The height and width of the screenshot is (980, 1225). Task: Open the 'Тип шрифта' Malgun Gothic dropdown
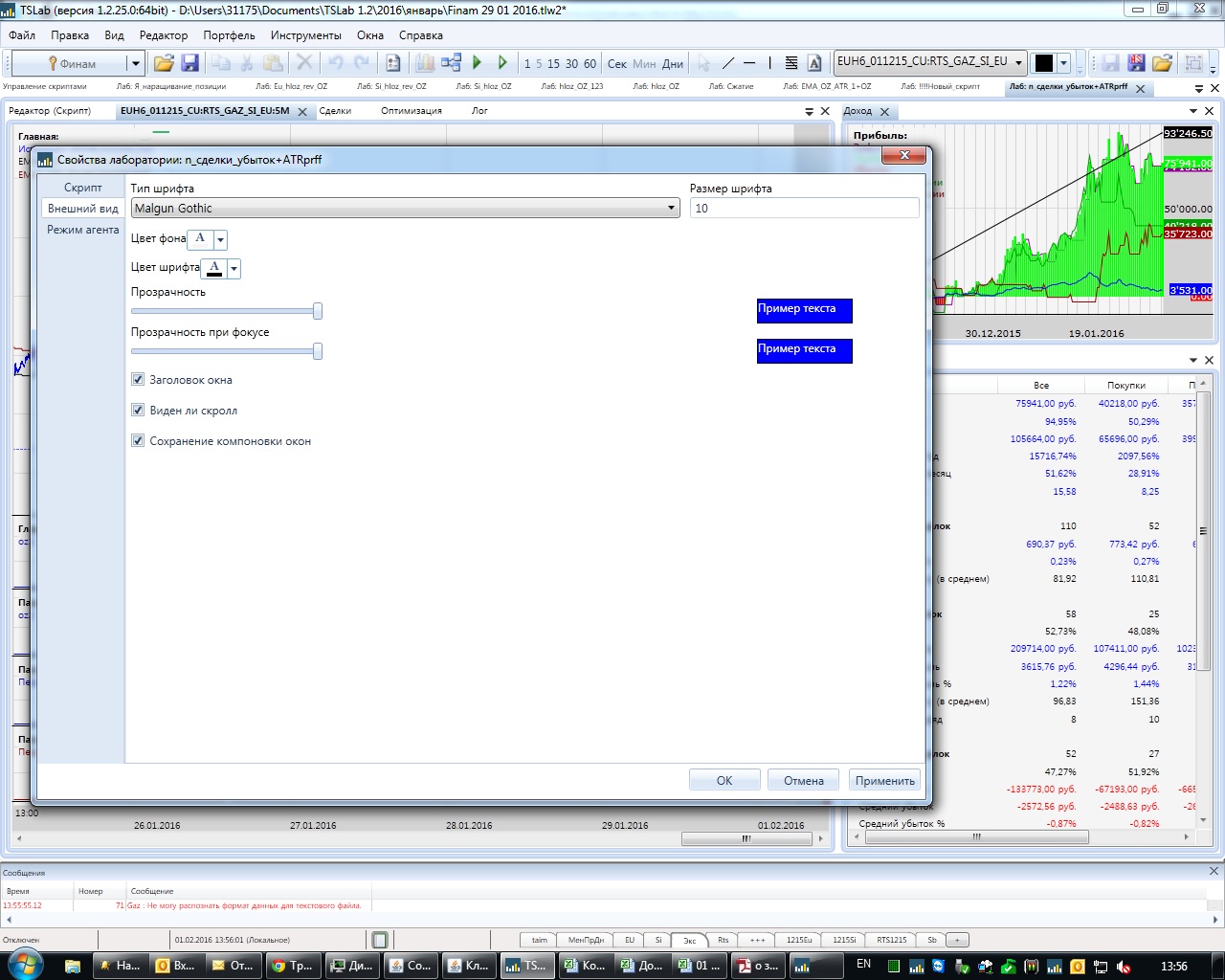[x=405, y=209]
